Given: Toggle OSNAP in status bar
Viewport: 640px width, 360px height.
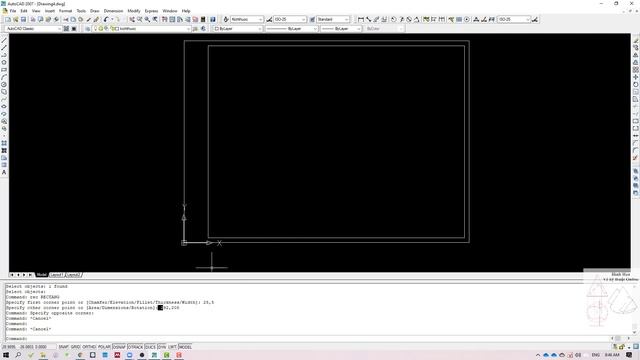Looking at the screenshot, I should pos(119,347).
